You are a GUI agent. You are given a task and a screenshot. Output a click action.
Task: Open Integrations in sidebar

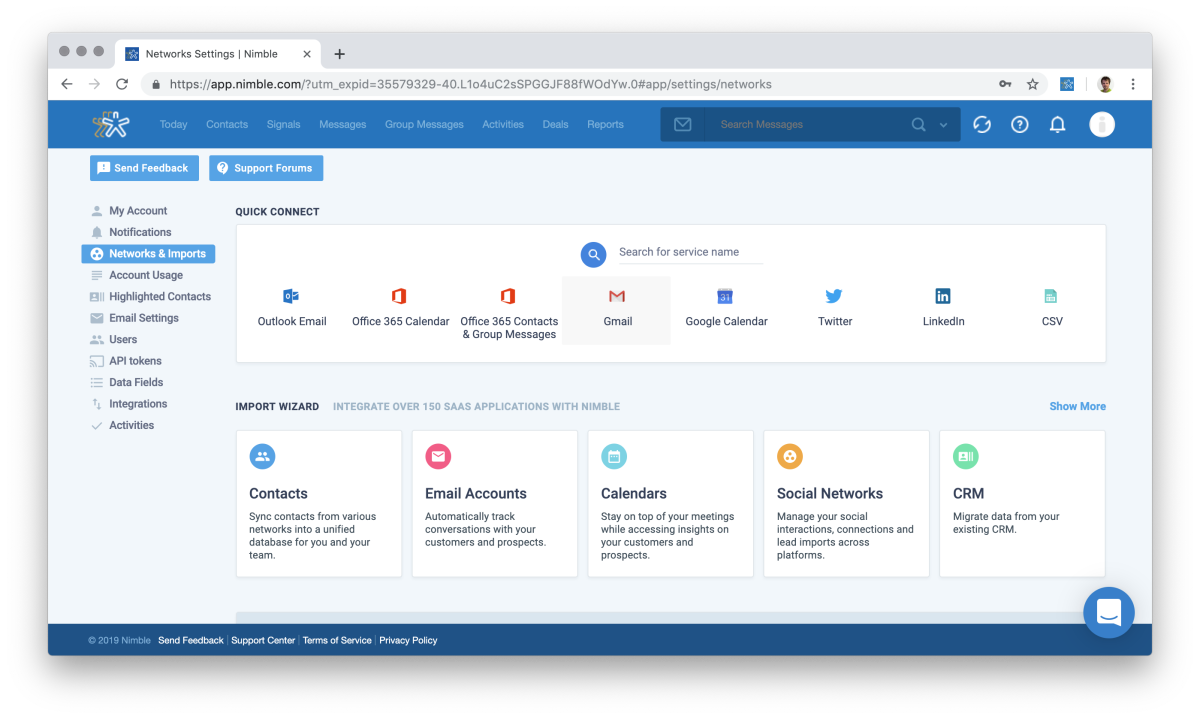[x=138, y=404]
